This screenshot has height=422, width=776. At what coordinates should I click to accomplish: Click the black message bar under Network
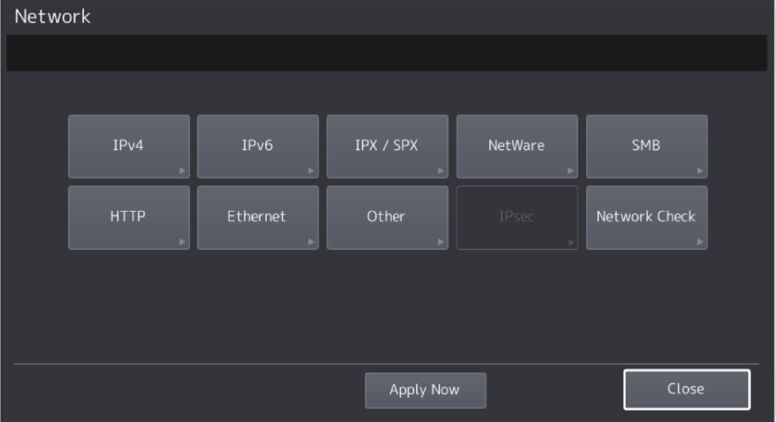[387, 53]
